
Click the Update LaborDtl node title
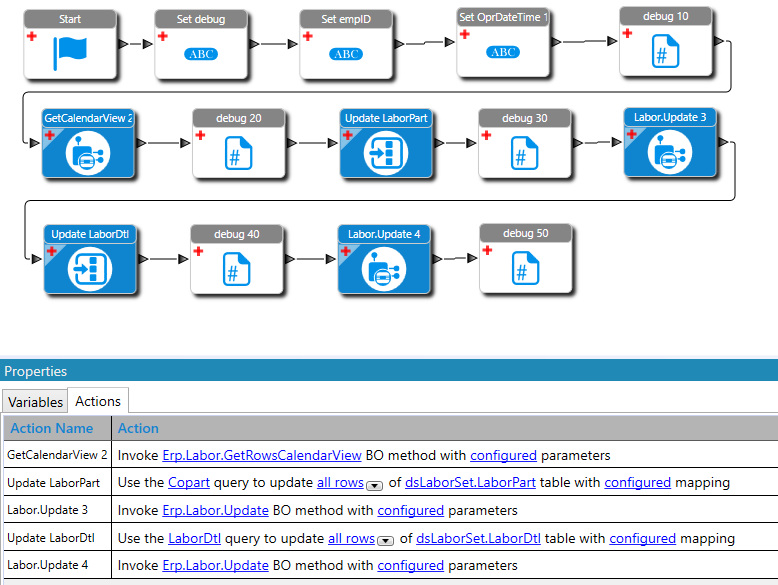tap(90, 235)
